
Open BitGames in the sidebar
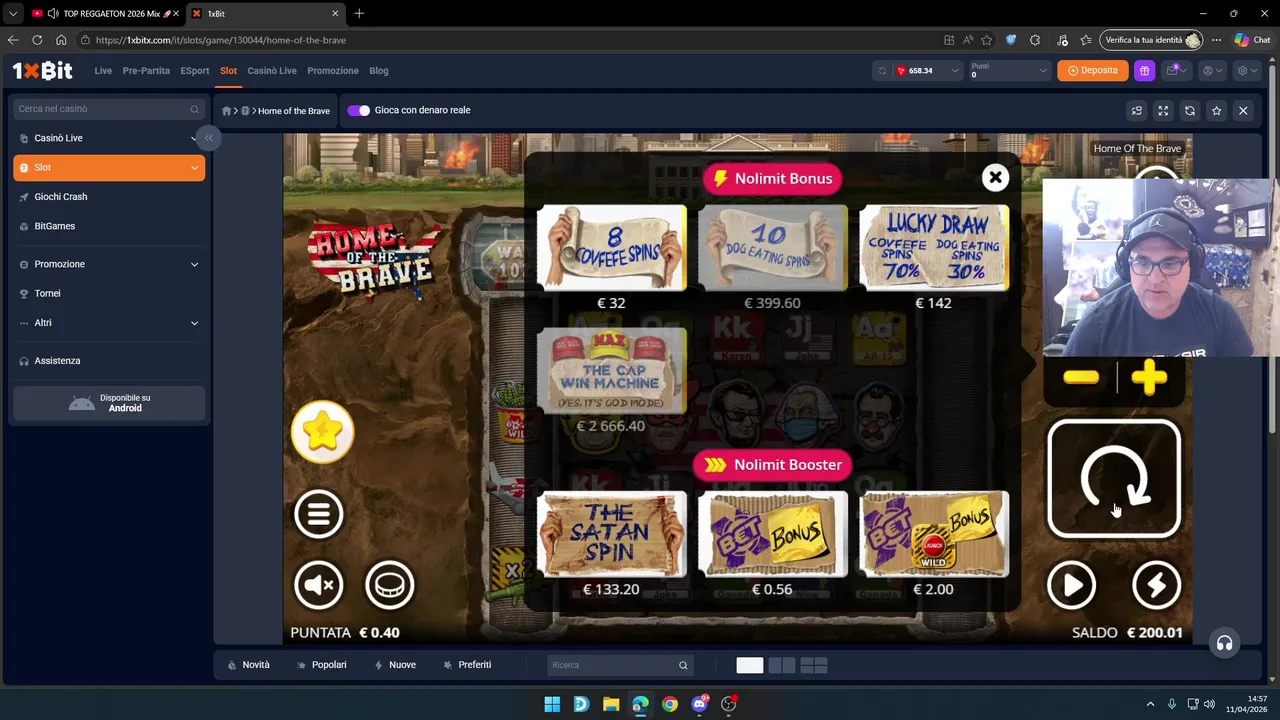pyautogui.click(x=109, y=226)
